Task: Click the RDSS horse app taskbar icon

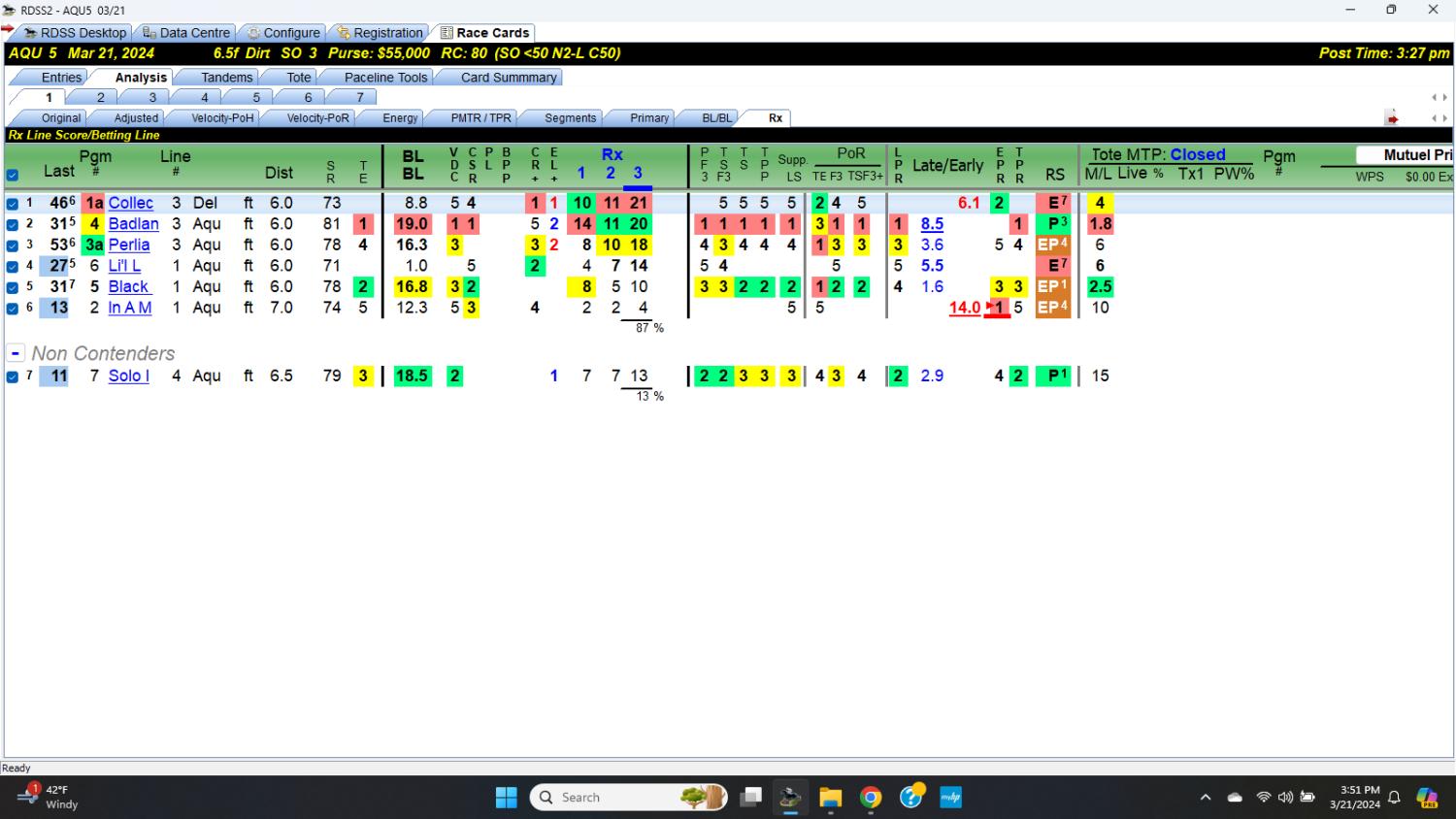Action: tap(790, 798)
